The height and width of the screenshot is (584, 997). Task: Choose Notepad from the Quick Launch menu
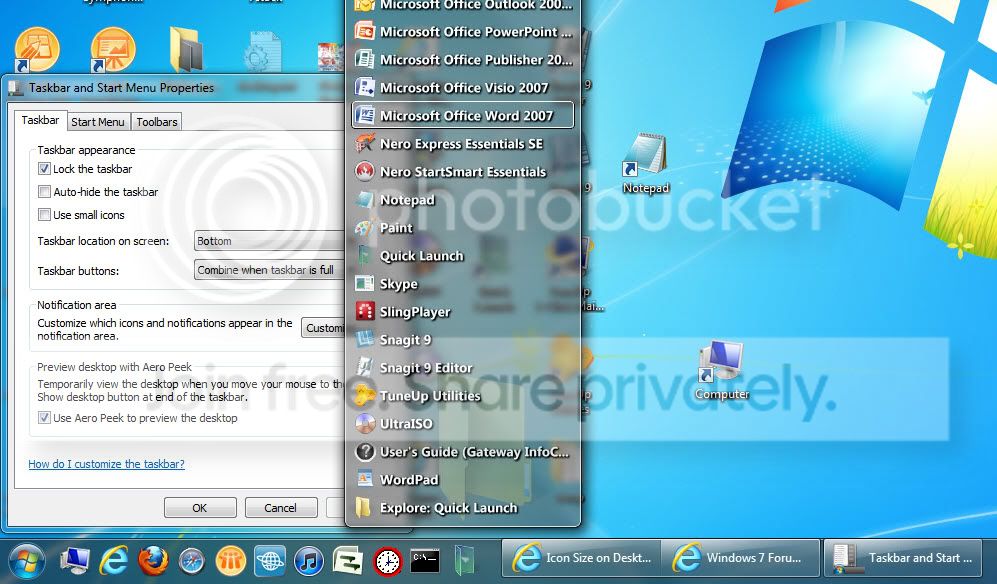pos(463,199)
